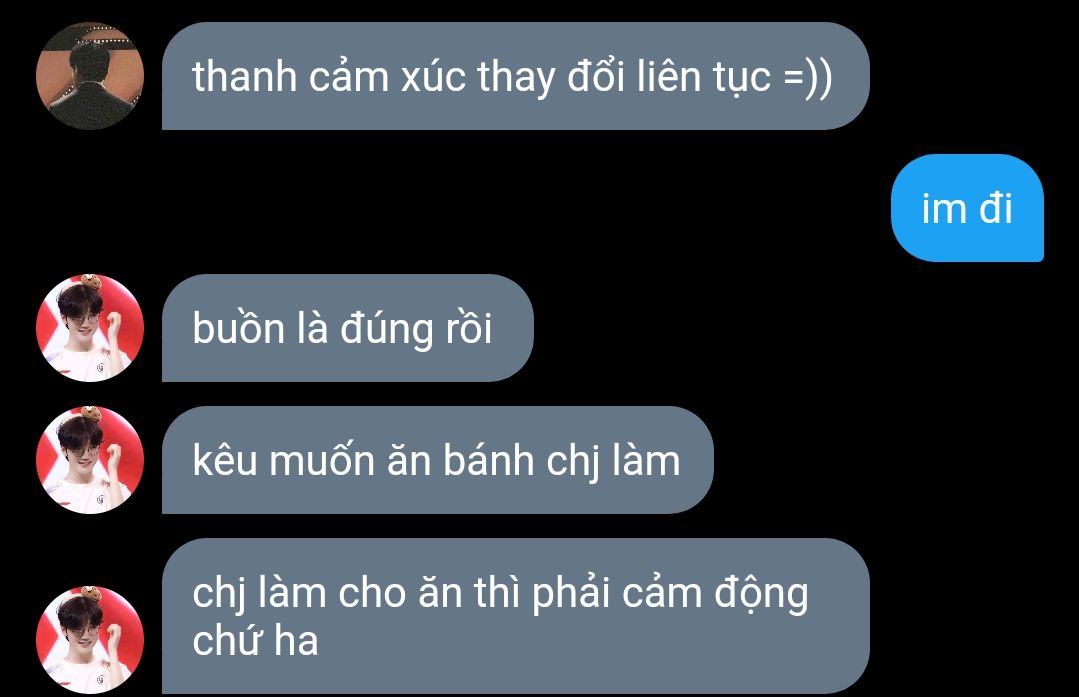Click the cookie sticker atop the second avatar
This screenshot has height=697, width=1079.
click(x=90, y=282)
